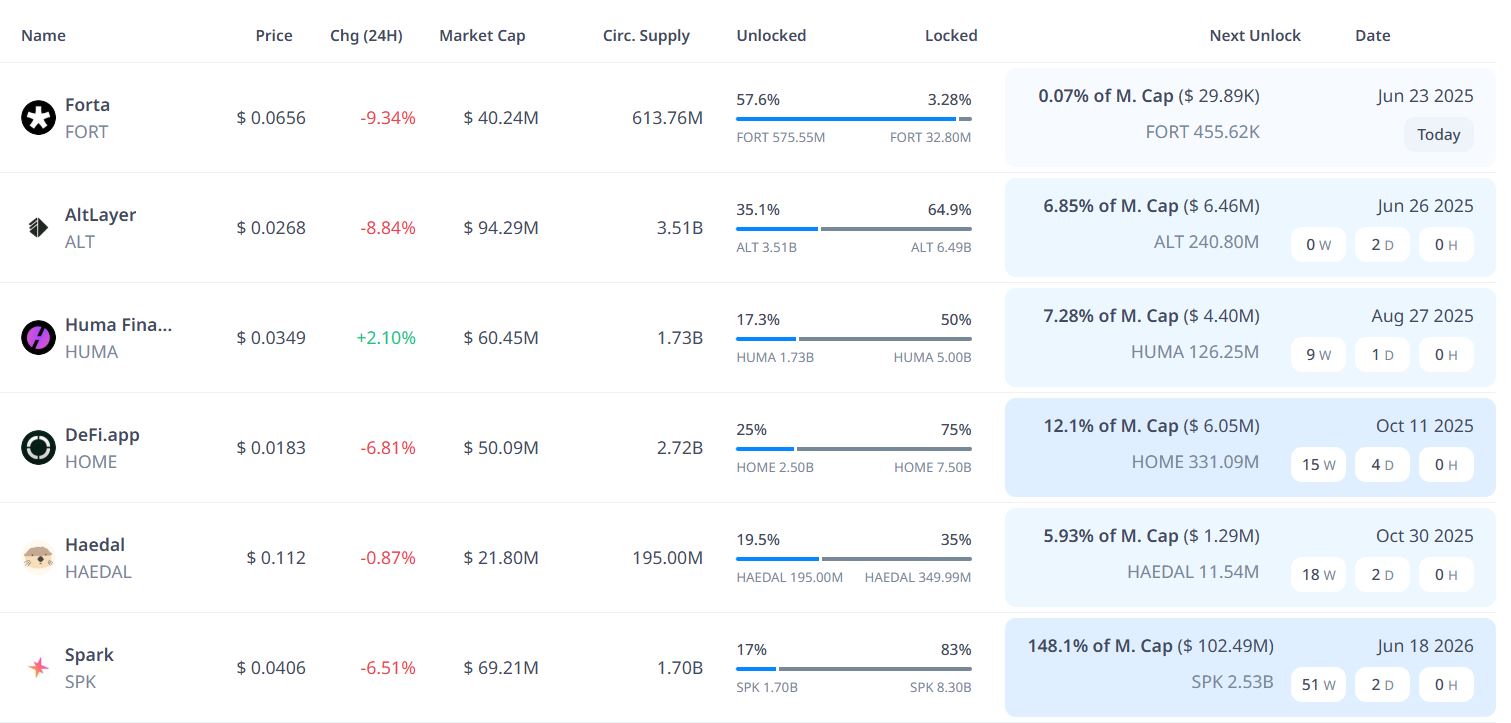Click the SPK ticker symbol
The height and width of the screenshot is (723, 1511).
(x=80, y=682)
